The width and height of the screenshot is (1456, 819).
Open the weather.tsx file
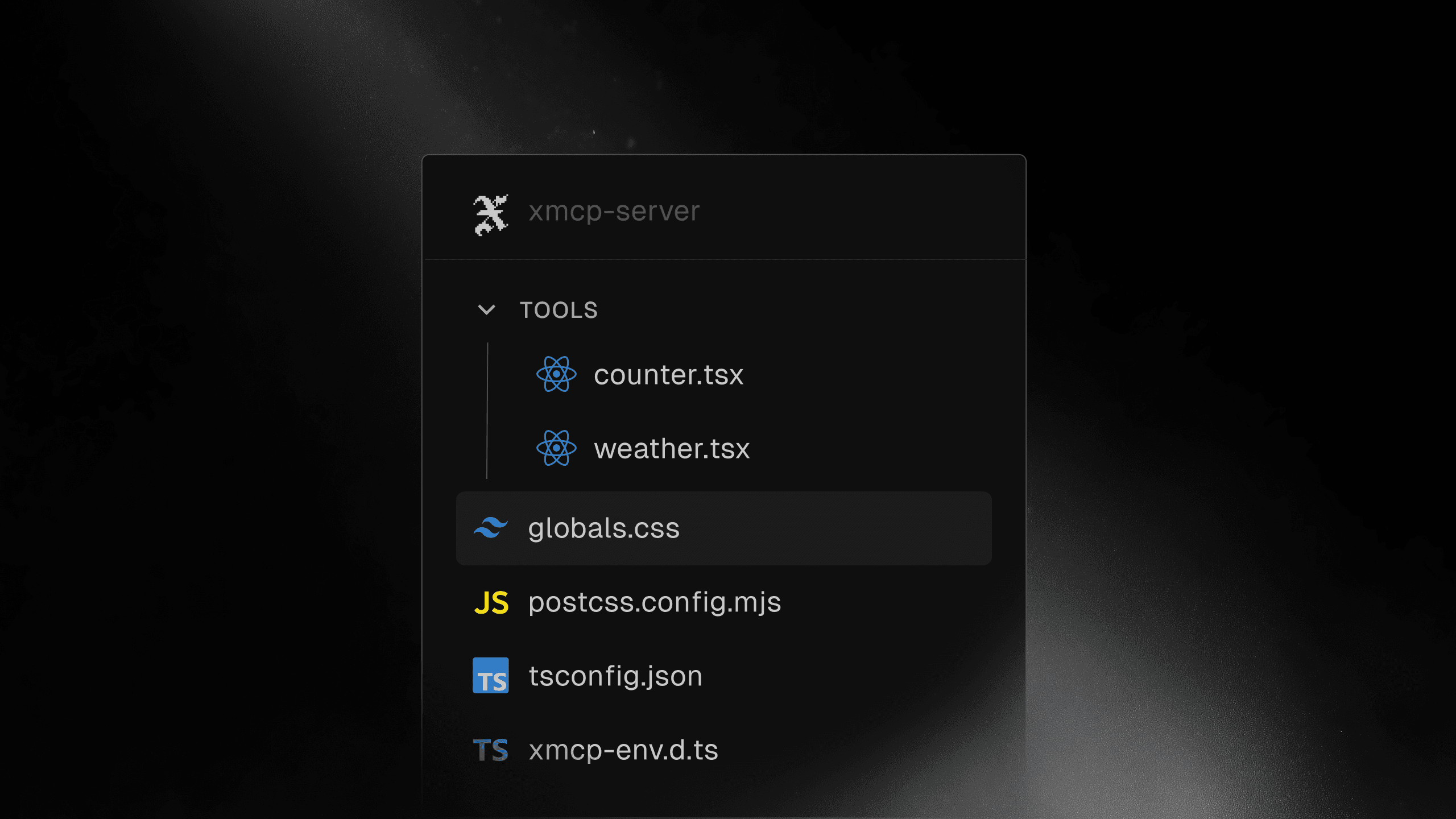672,449
